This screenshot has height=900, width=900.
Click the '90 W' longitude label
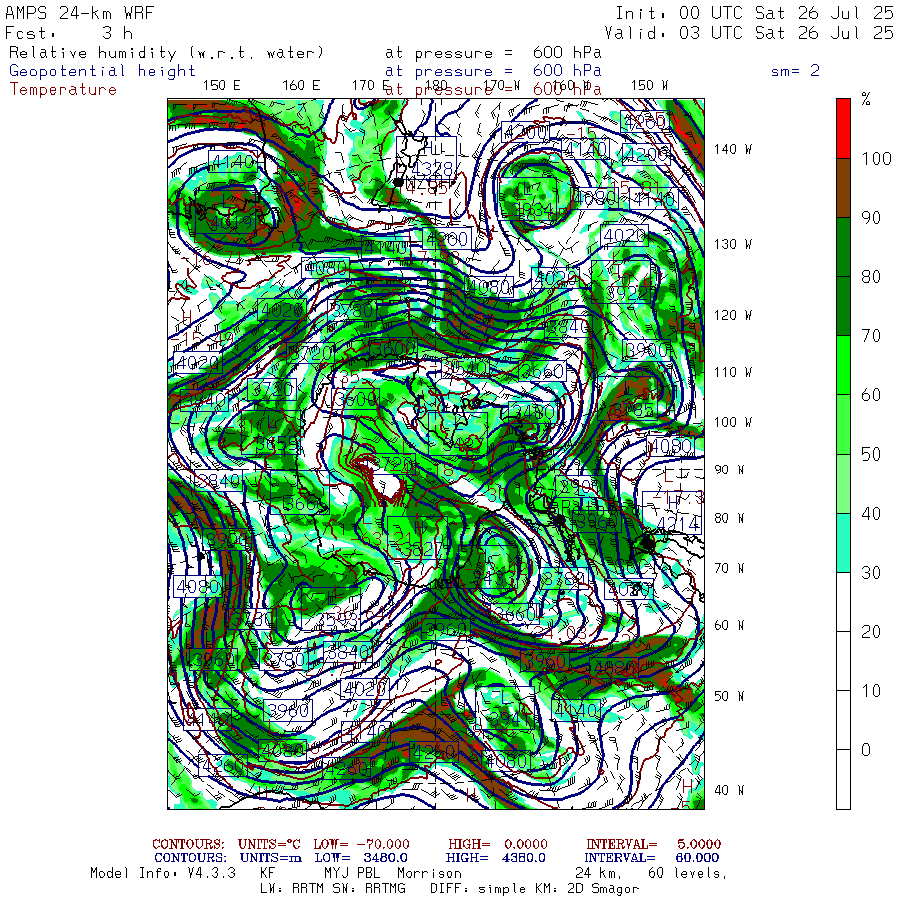(x=729, y=470)
